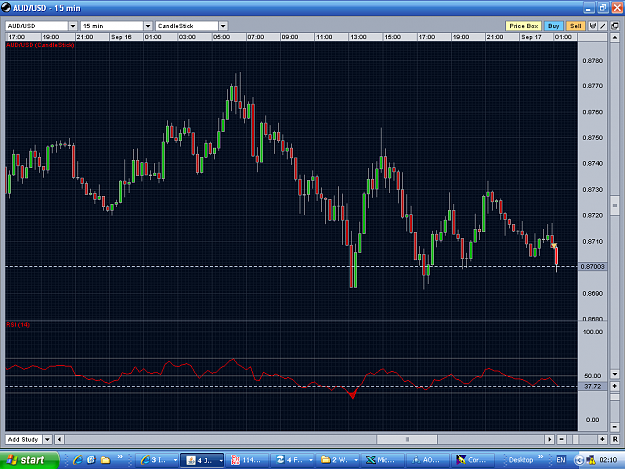Click the 100.00 RSI axis label
This screenshot has width=625, height=469.
point(592,332)
